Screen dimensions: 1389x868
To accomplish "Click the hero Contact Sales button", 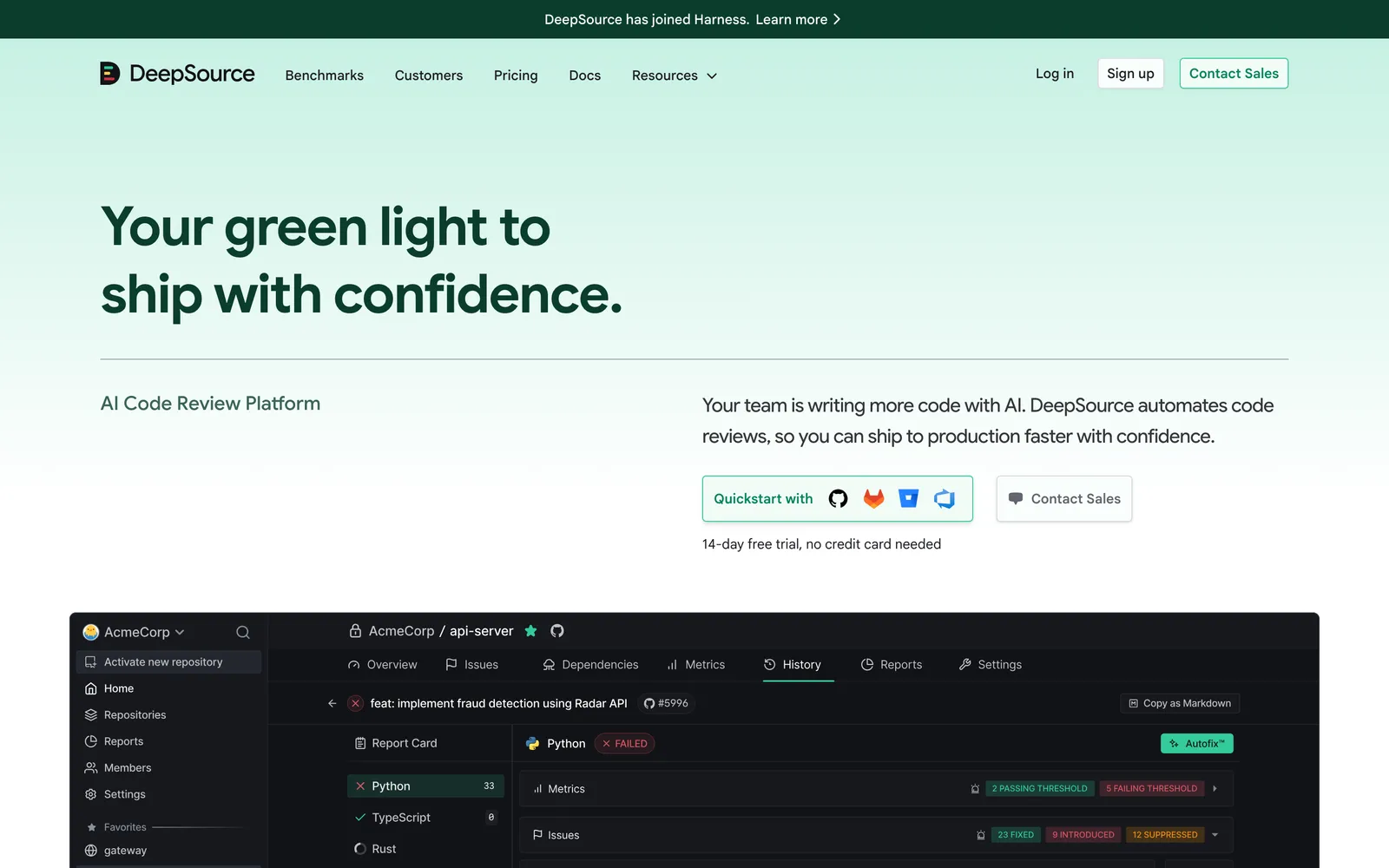I will pyautogui.click(x=1064, y=499).
